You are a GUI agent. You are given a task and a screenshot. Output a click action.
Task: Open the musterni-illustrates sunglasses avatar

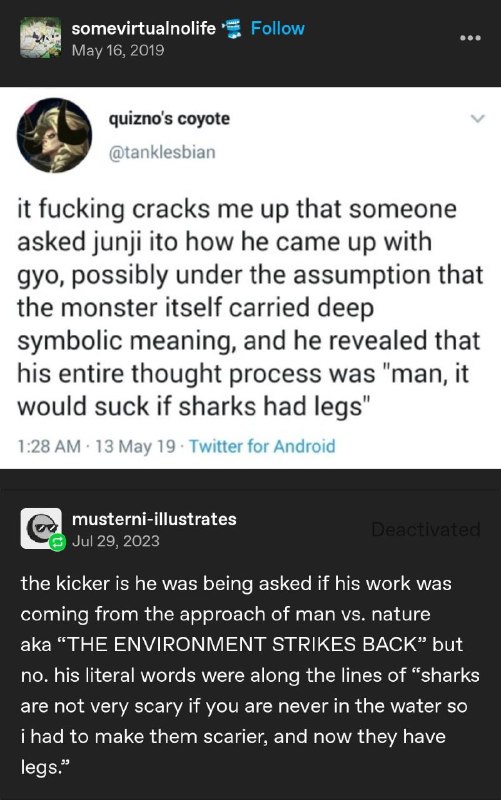click(x=41, y=529)
